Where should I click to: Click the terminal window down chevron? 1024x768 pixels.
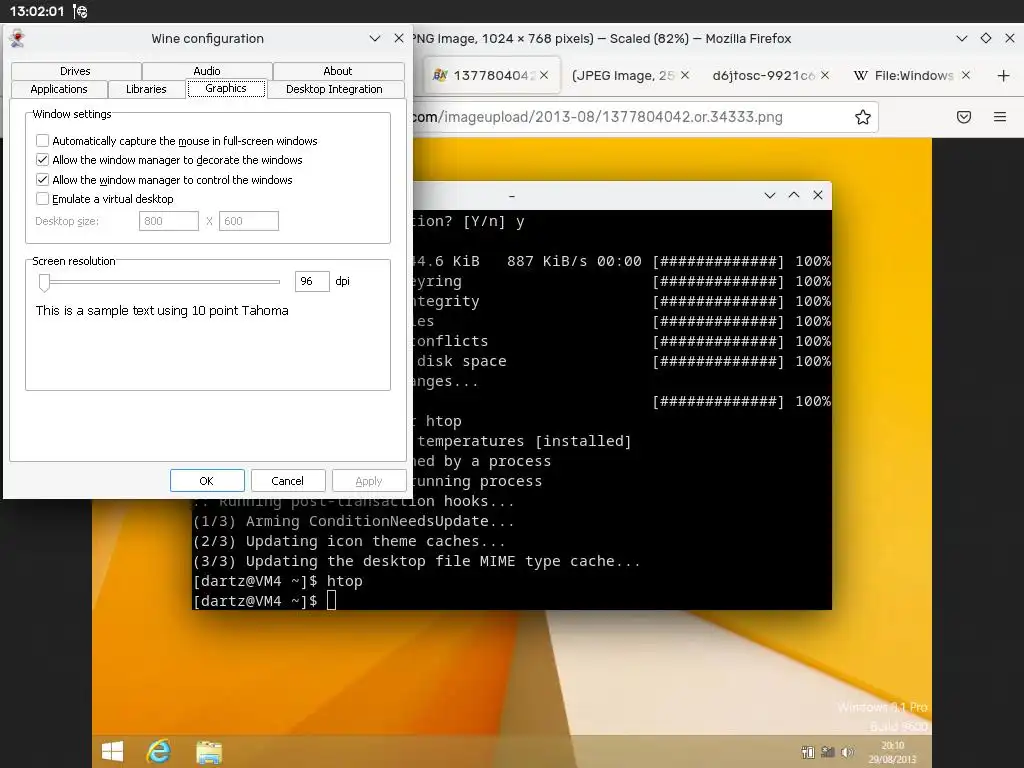(770, 195)
